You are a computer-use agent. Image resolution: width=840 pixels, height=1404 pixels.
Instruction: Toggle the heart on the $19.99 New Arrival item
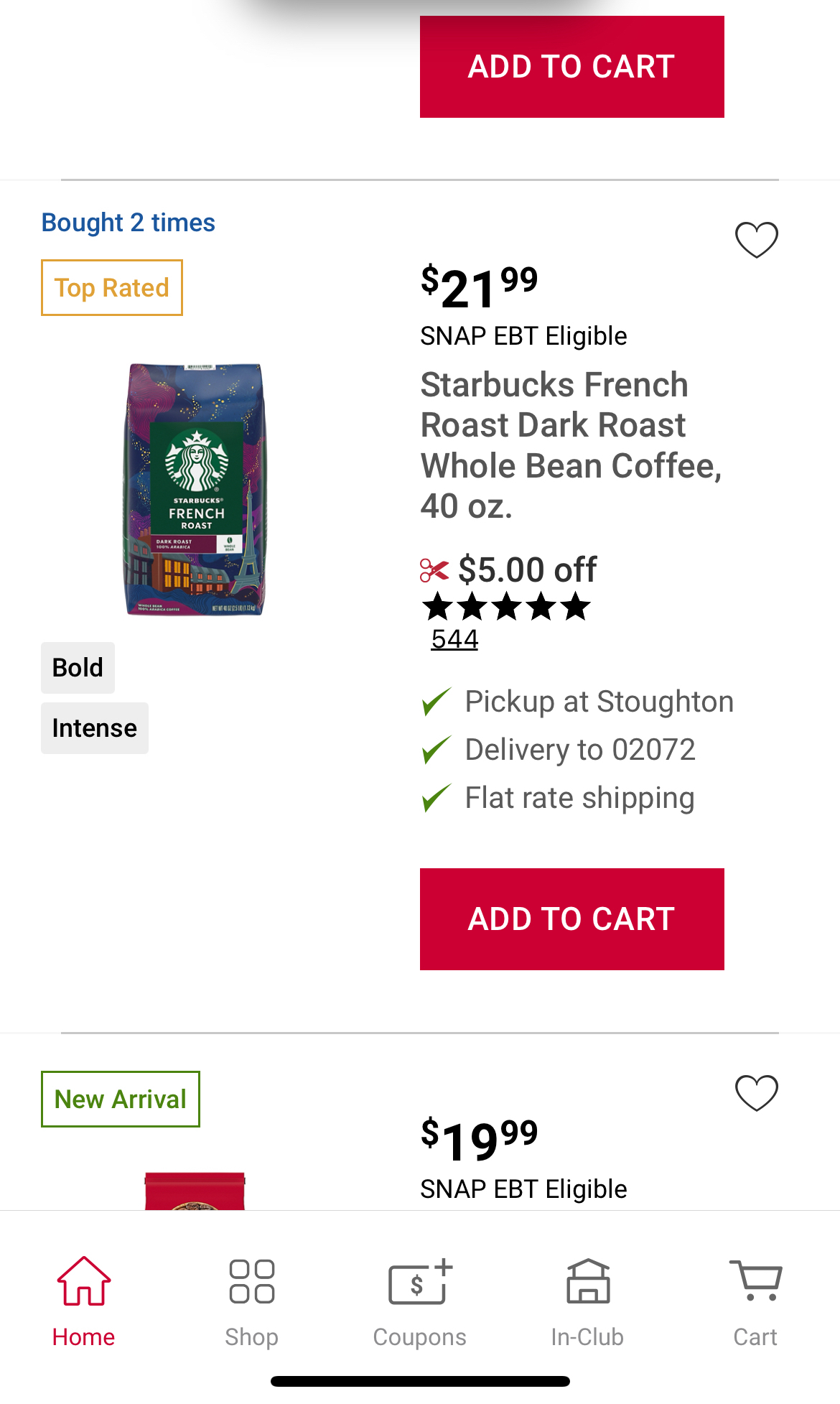click(756, 1093)
